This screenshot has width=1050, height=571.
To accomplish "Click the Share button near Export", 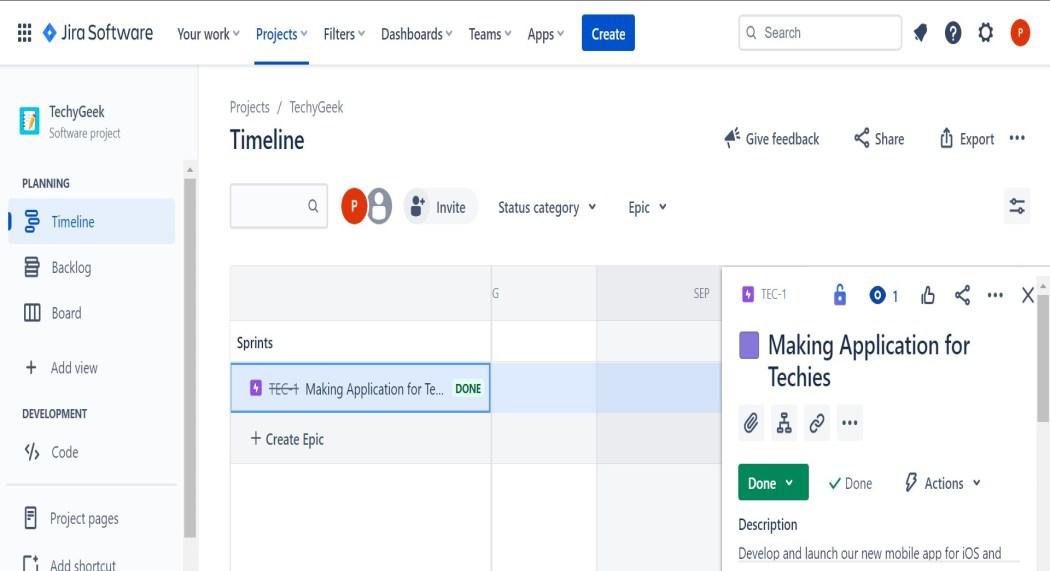I will (879, 139).
